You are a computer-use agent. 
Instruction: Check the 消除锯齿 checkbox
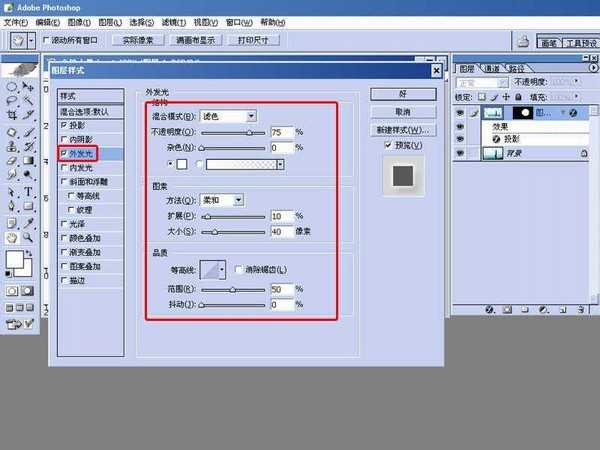(x=239, y=269)
